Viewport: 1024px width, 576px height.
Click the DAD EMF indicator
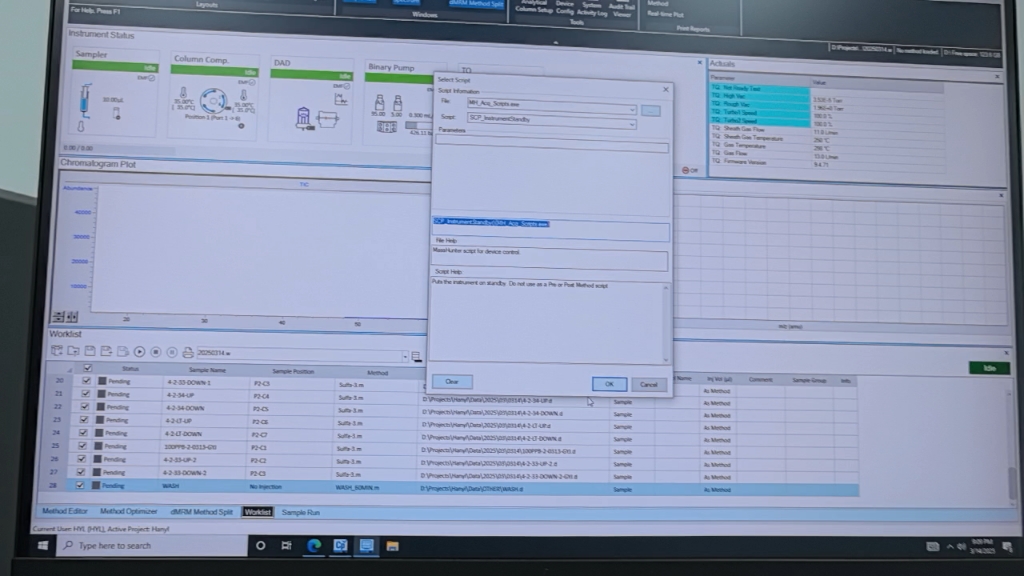coord(342,86)
